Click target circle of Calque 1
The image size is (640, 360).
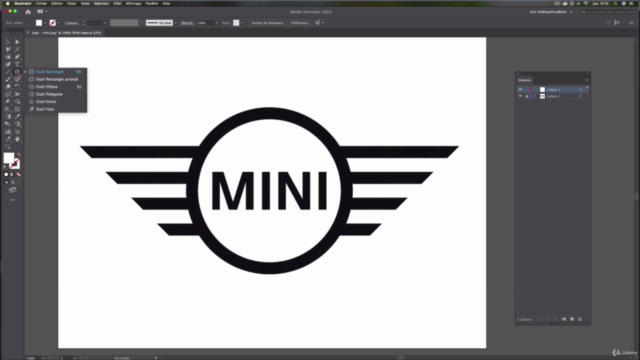[580, 96]
